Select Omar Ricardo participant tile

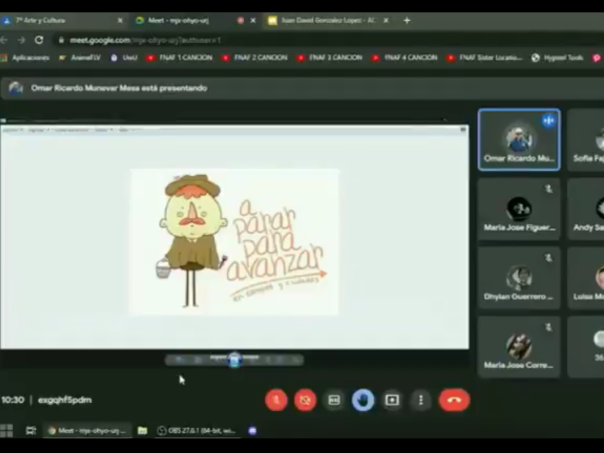518,139
